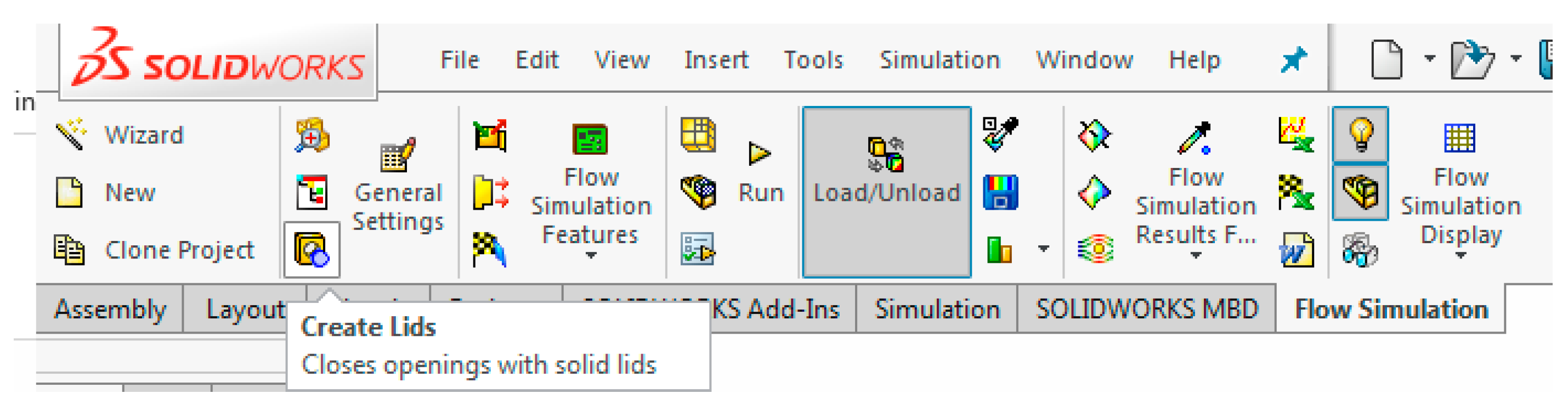
Task: Switch to the SOLIDWORKS Add-Ins tab
Action: tap(782, 309)
